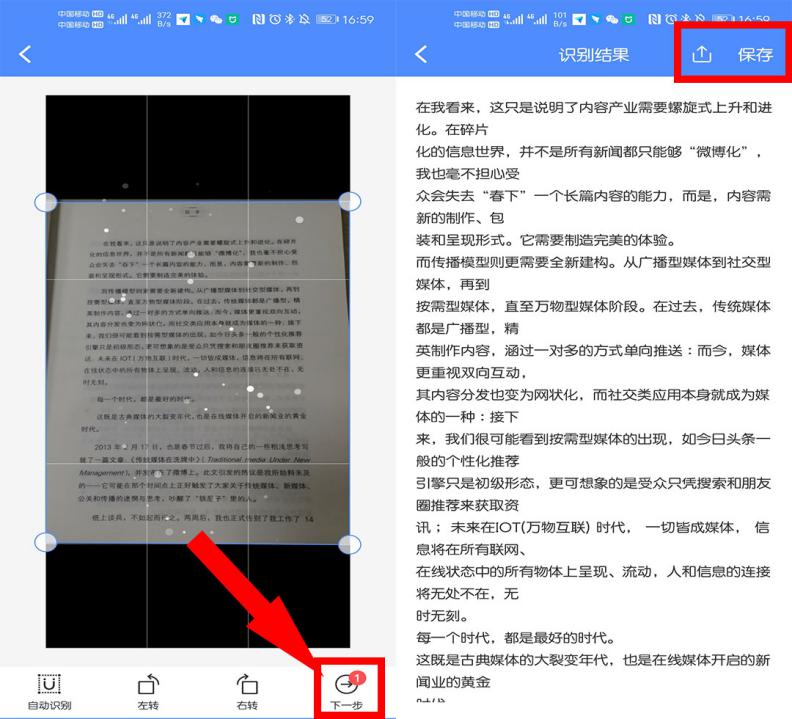Screen dimensions: 792x719
Task: Tap the scanned book page preview
Action: tap(197, 372)
